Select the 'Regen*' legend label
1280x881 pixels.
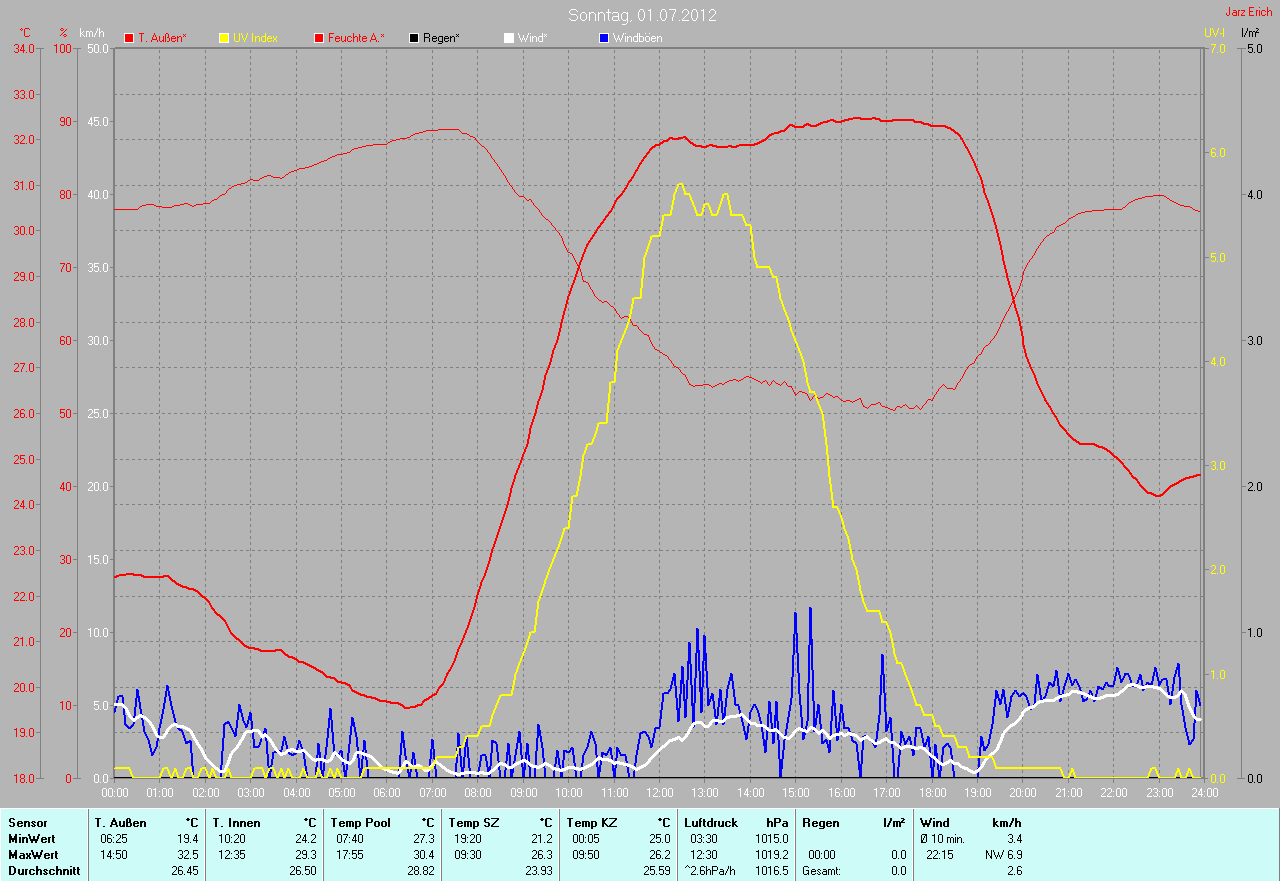click(x=442, y=38)
